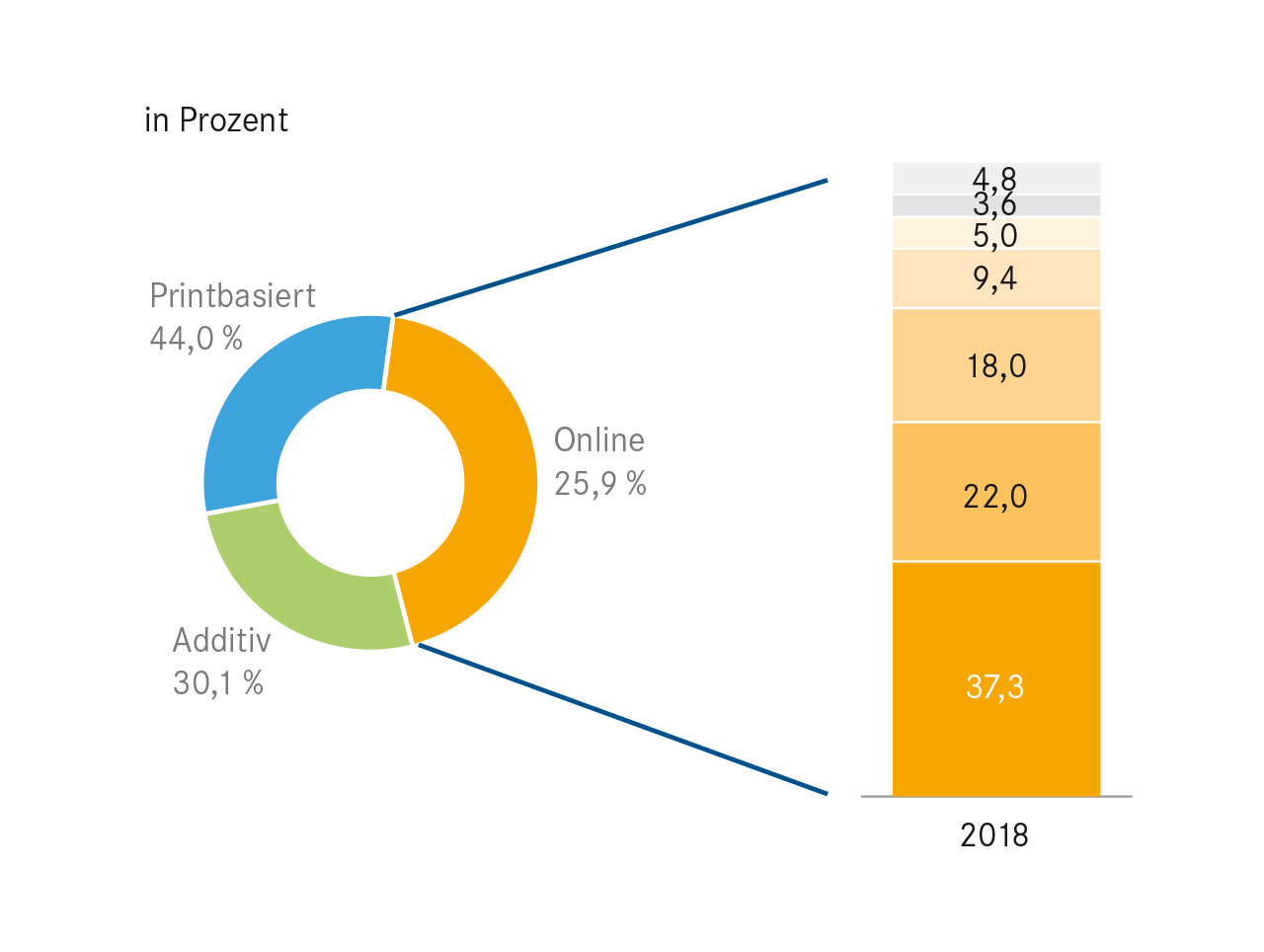
Task: Select the 44,0 % value text
Action: (x=196, y=339)
